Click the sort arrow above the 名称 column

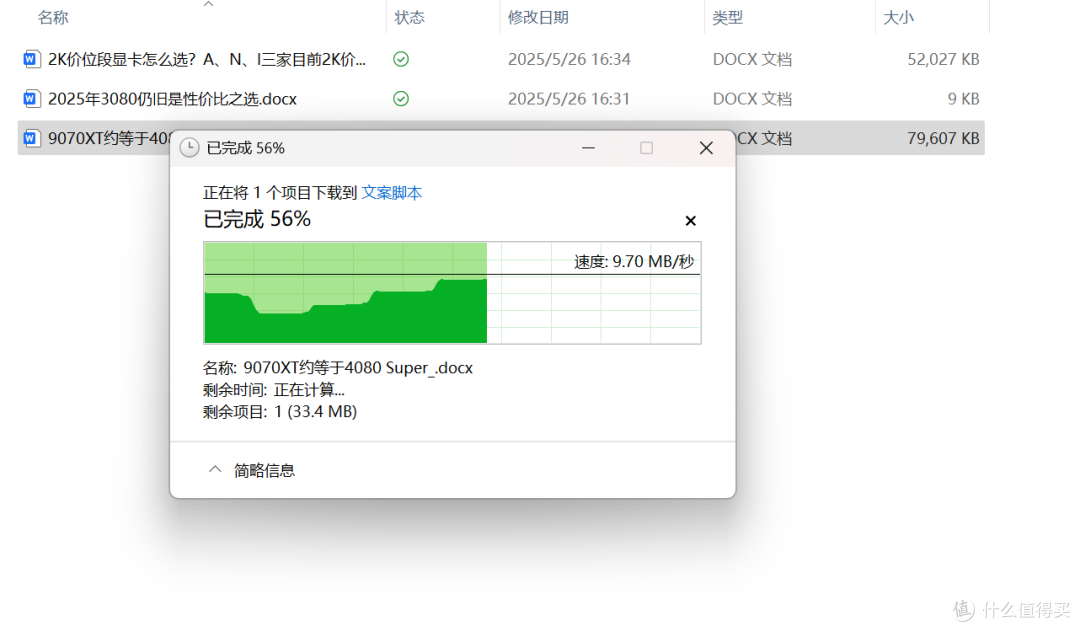click(209, 4)
